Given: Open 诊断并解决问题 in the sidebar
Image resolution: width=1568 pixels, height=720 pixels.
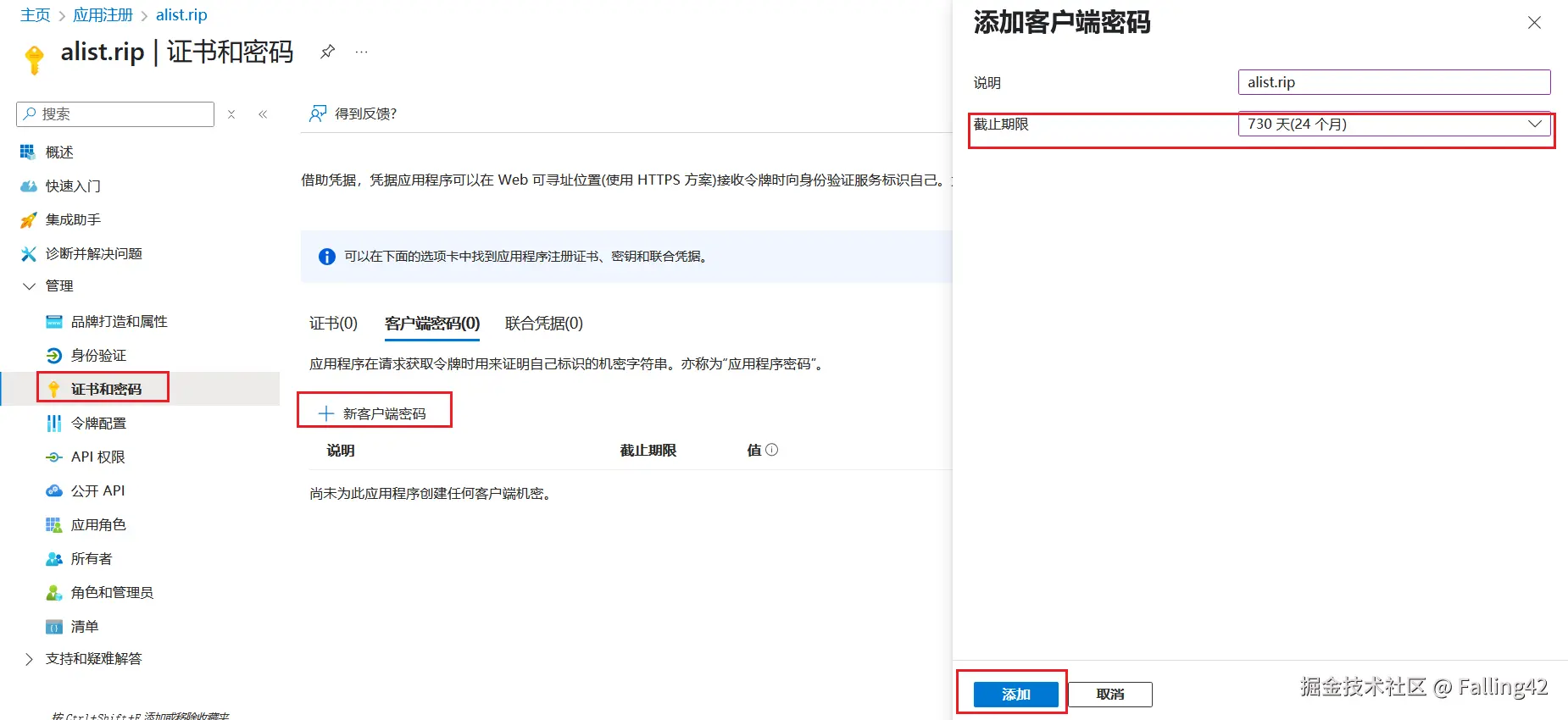Looking at the screenshot, I should pos(93,253).
